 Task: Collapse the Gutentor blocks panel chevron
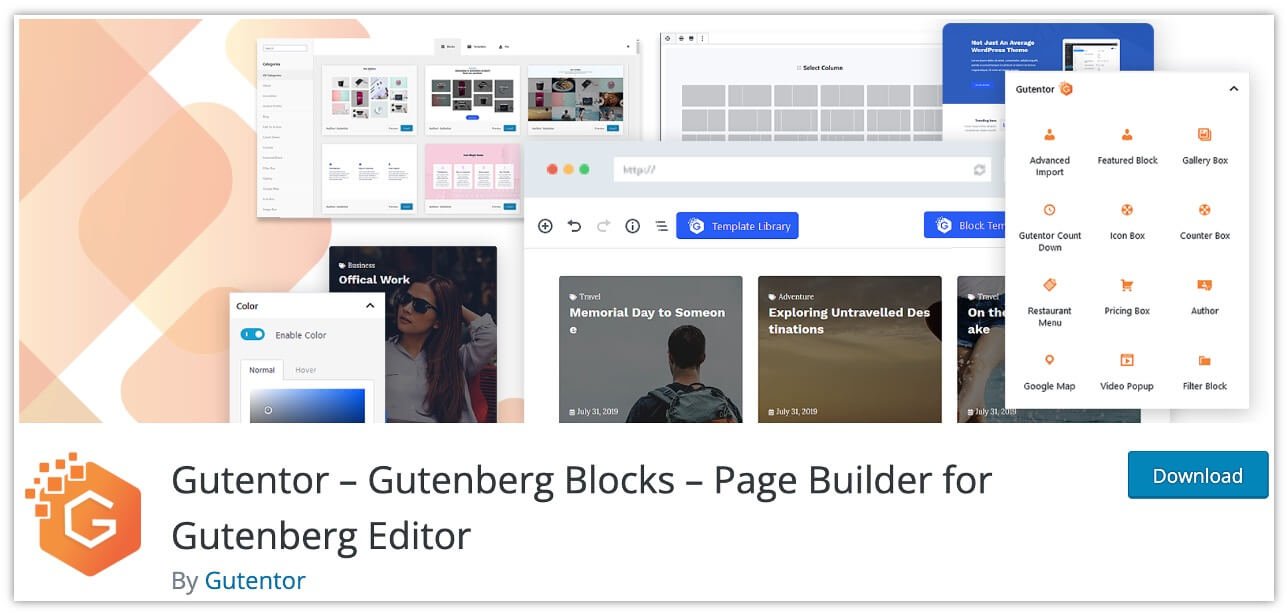click(1233, 89)
